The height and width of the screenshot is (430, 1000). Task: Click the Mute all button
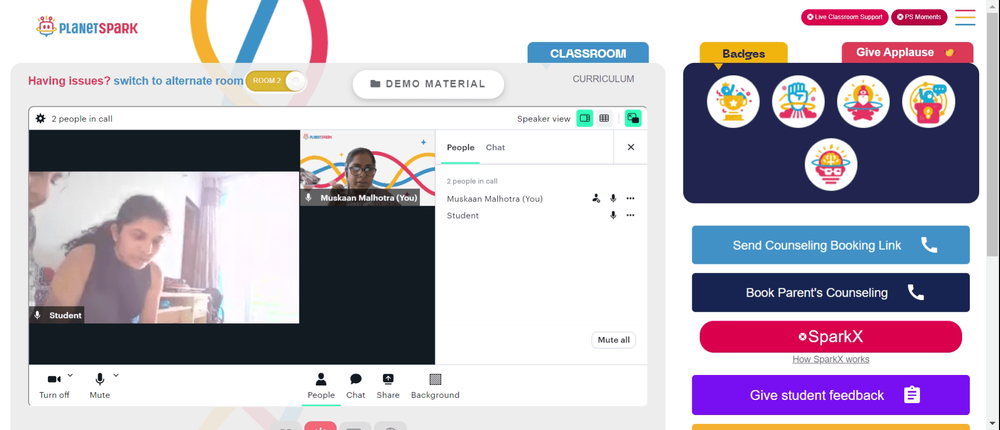point(614,340)
